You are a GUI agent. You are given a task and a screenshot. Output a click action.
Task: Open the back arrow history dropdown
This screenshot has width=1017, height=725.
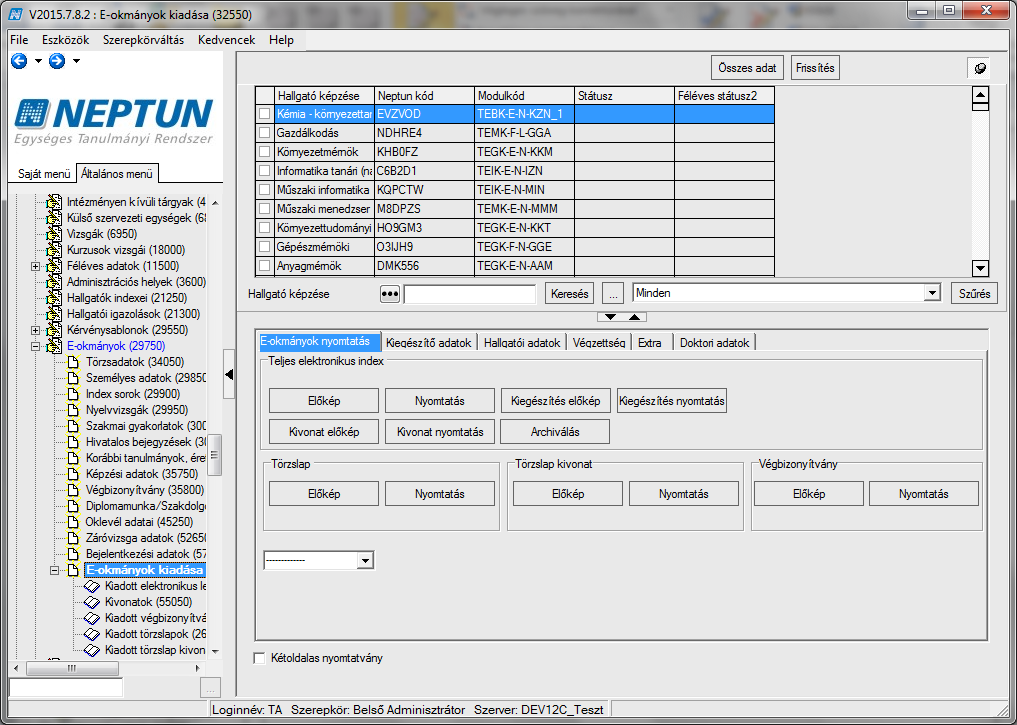pos(38,61)
